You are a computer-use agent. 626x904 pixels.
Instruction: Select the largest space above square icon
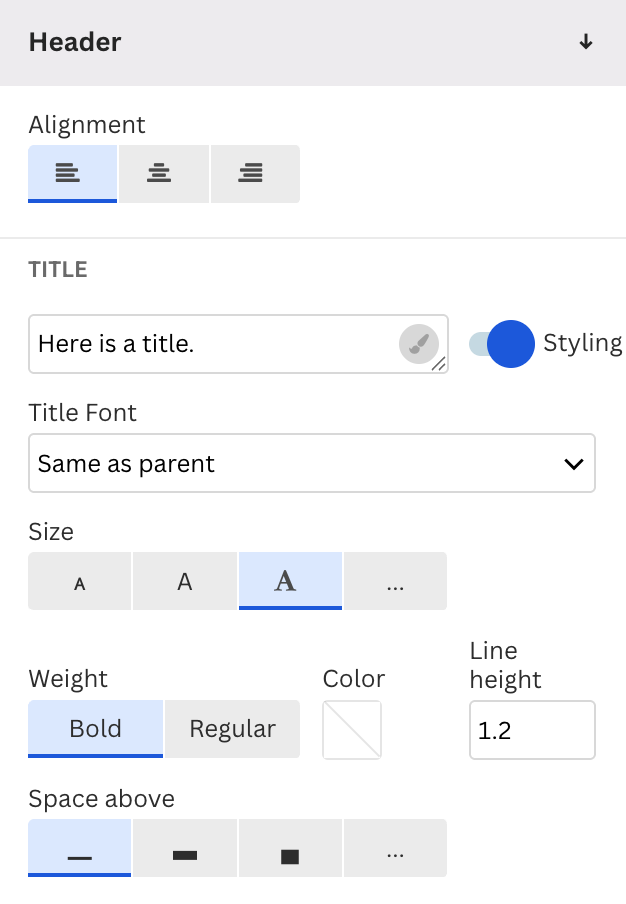click(x=290, y=849)
